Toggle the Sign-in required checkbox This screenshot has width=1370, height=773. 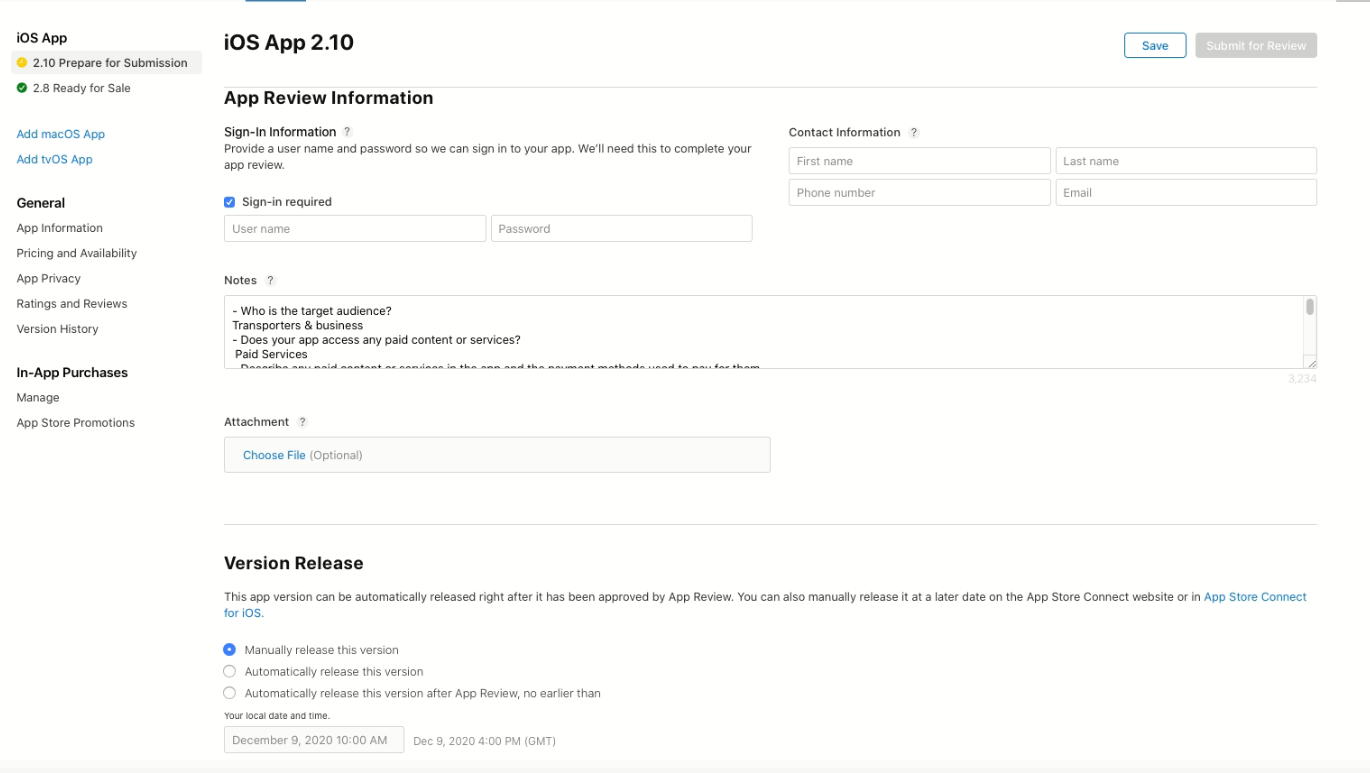(231, 201)
